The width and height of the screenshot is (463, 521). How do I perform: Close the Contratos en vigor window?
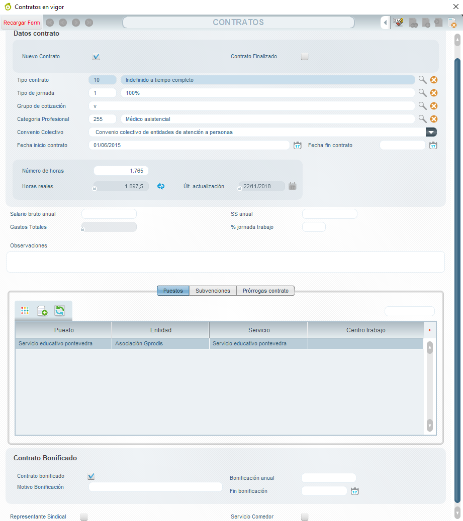pos(456,6)
